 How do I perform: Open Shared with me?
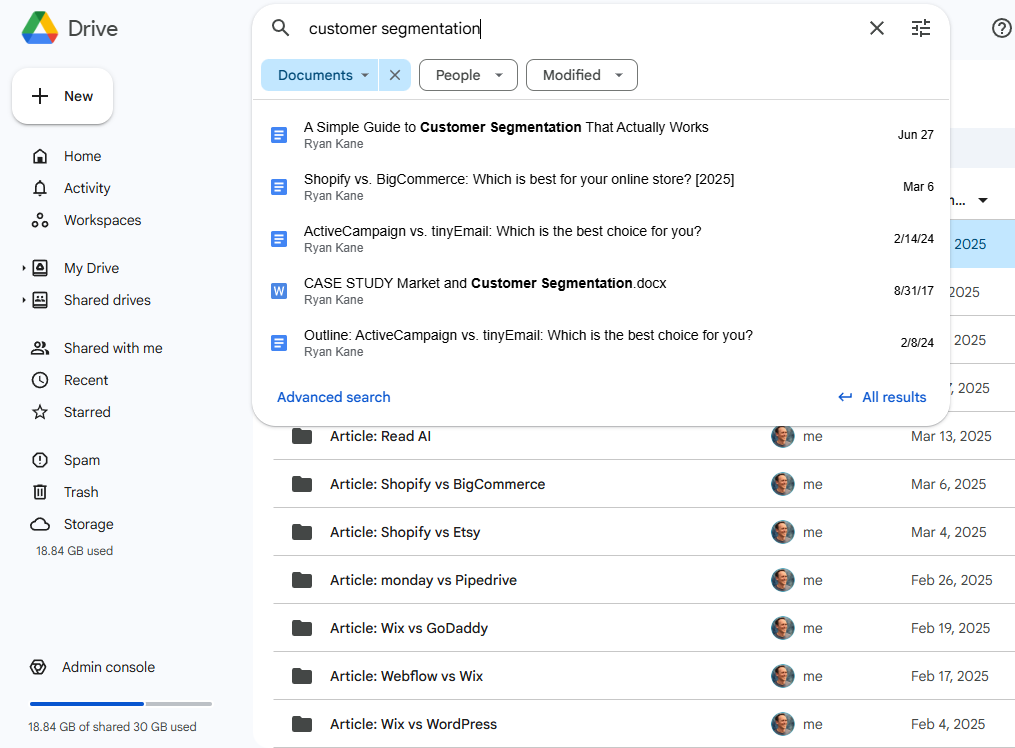click(x=113, y=348)
